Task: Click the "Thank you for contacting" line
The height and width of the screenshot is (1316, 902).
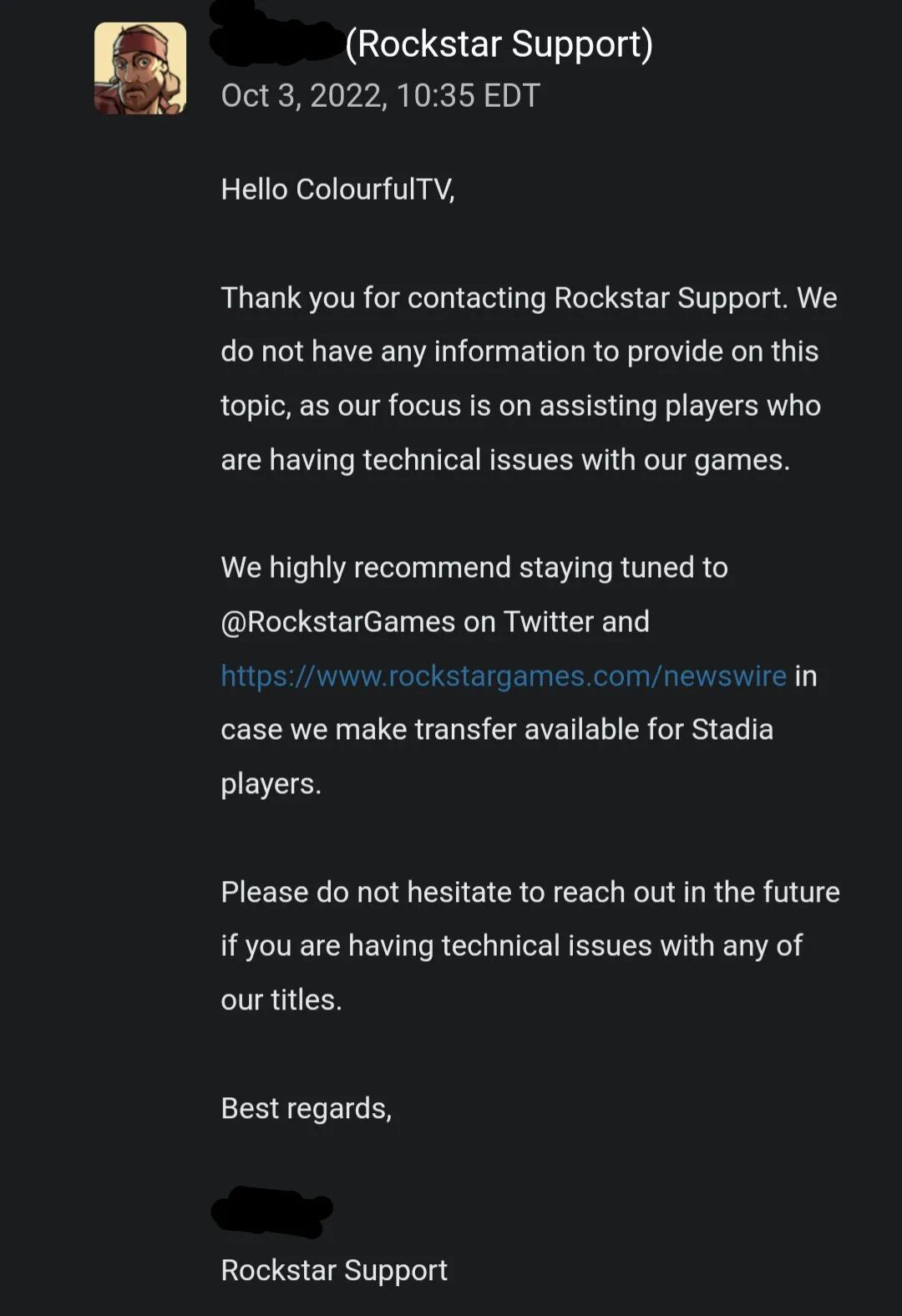Action: click(528, 297)
